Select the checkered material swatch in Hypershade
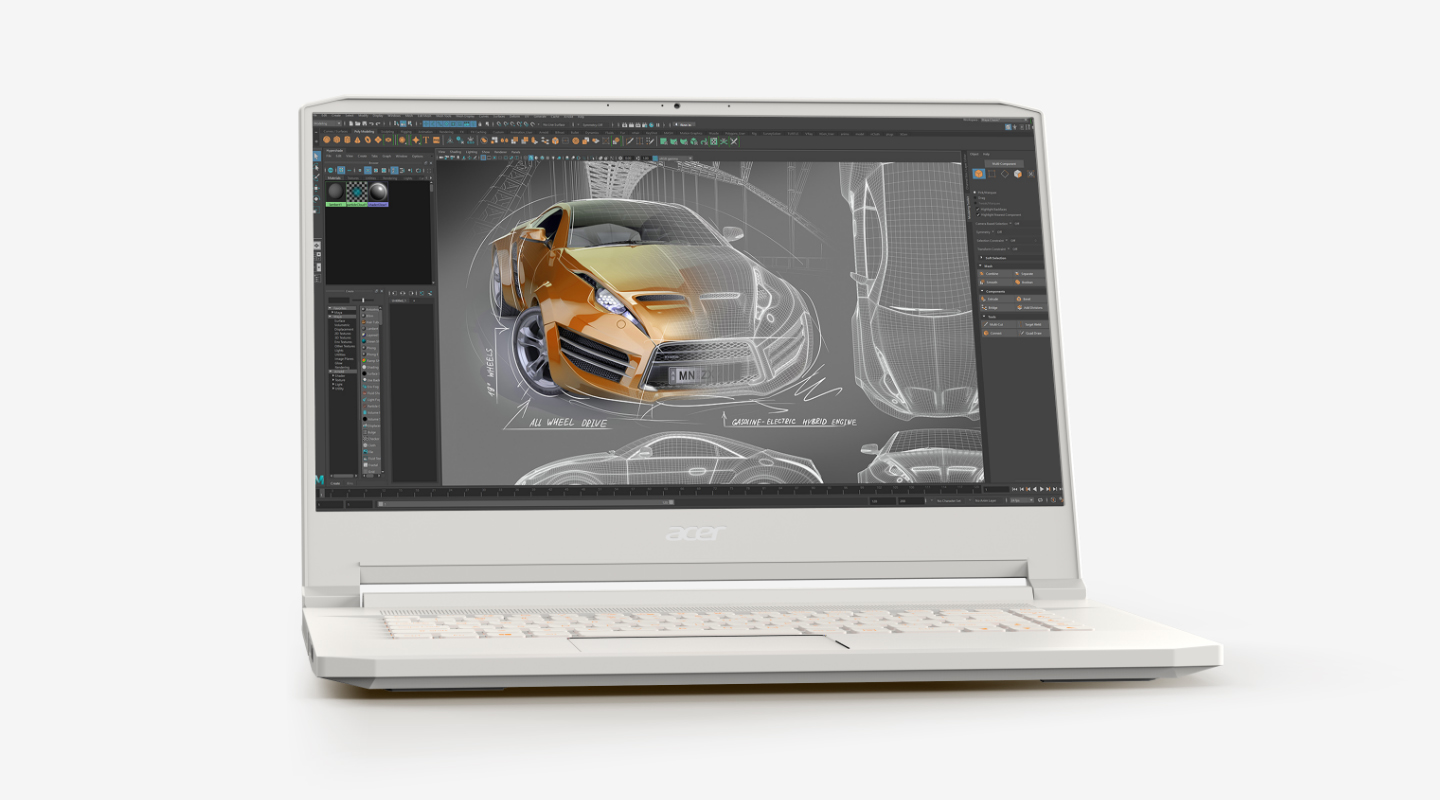Image resolution: width=1440 pixels, height=800 pixels. [356, 191]
